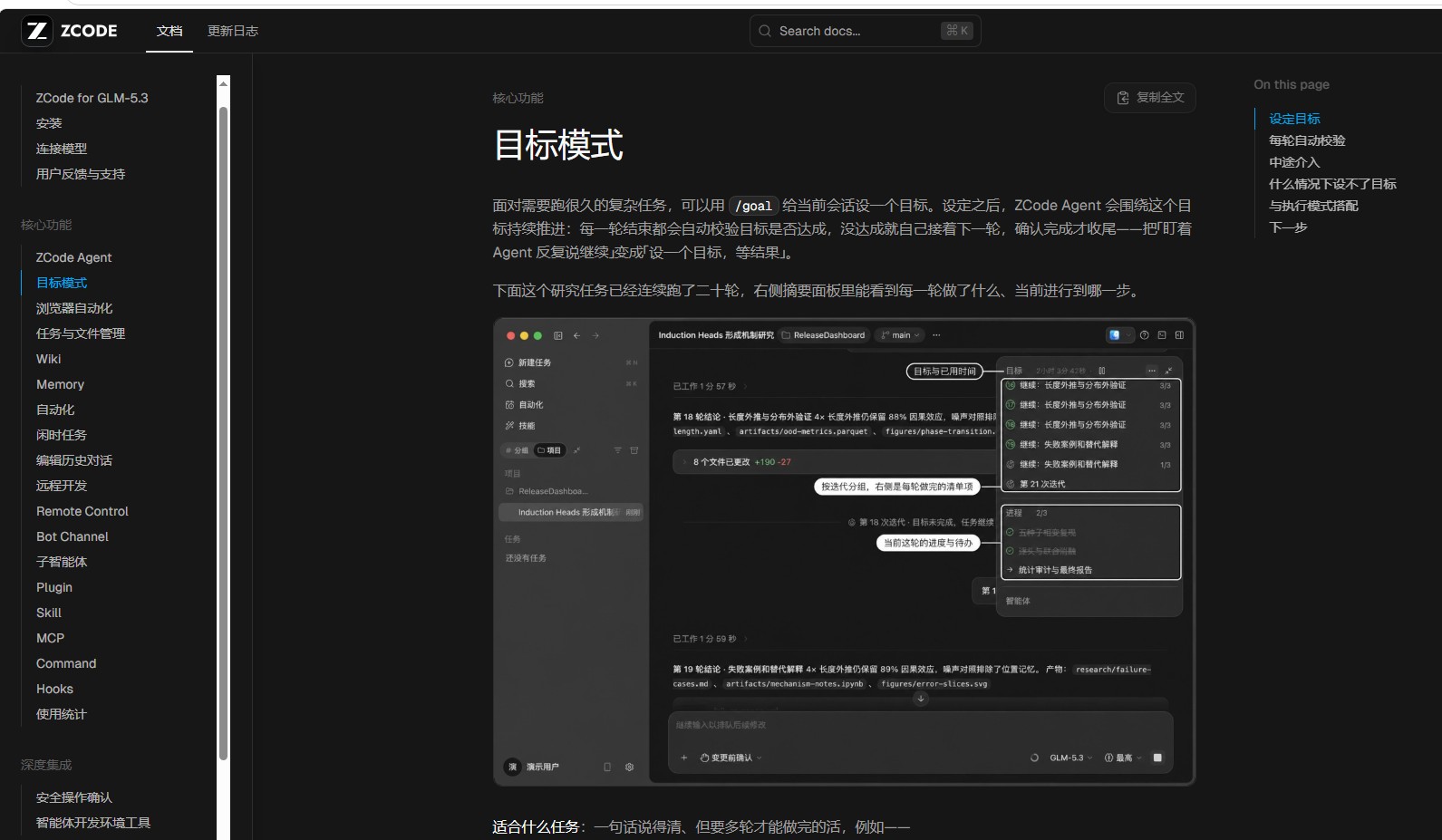Open ZCode for GLM-5.3 in the sidebar
The image size is (1442, 840).
pyautogui.click(x=92, y=98)
